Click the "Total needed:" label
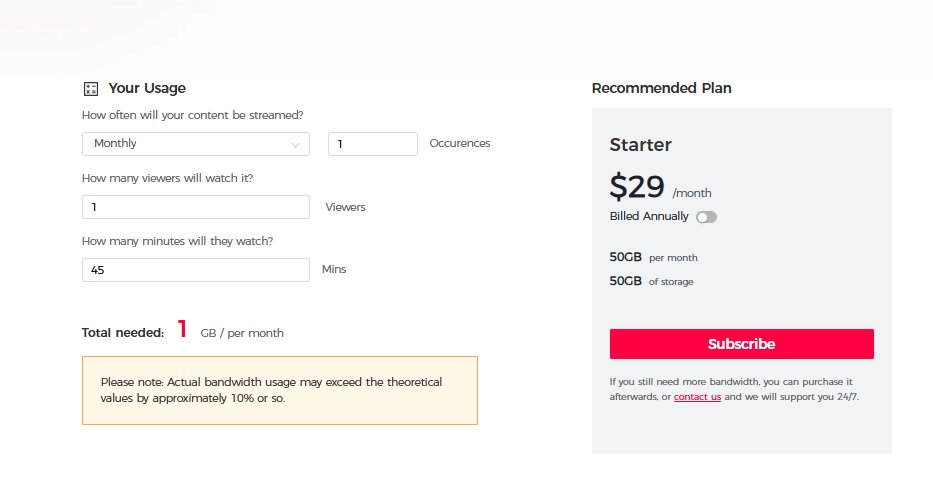933x479 pixels. click(123, 333)
